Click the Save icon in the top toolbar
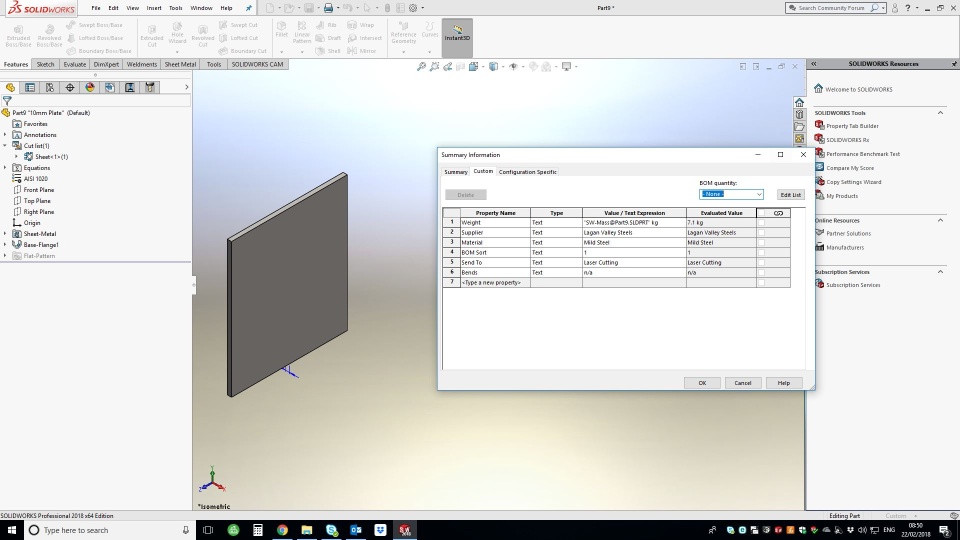Screen dimensions: 960x540 (x=309, y=8)
